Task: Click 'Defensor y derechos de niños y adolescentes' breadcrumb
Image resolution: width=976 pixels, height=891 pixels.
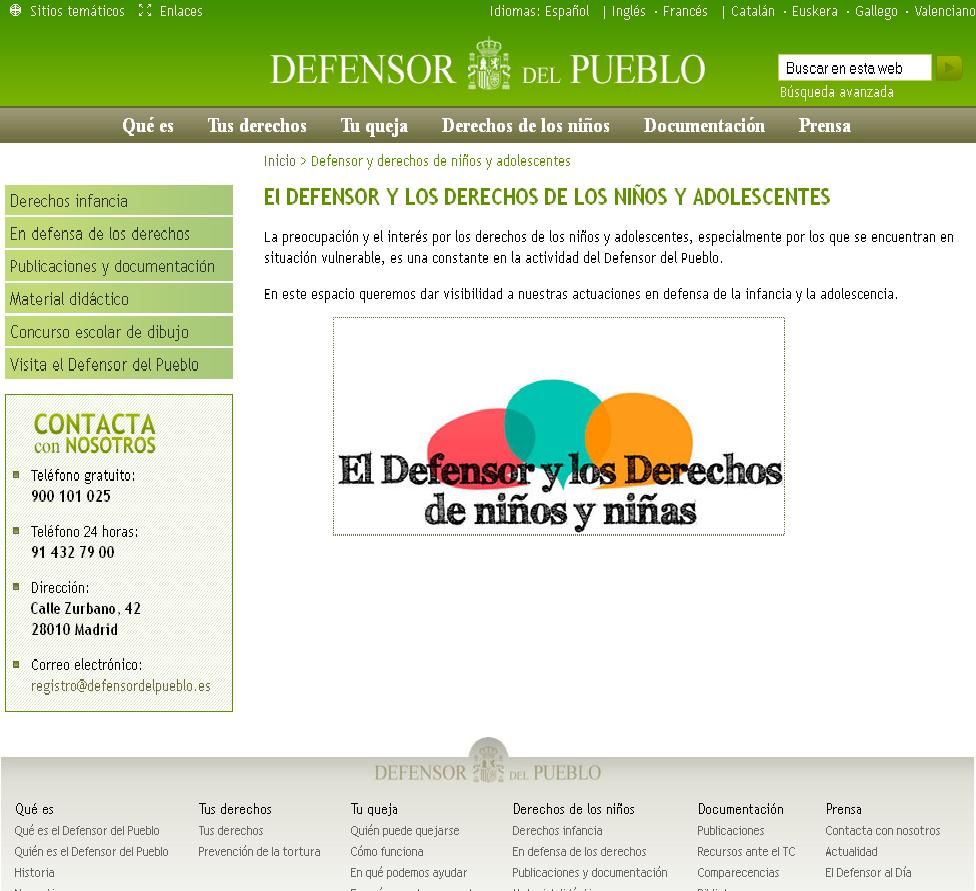Action: click(441, 161)
